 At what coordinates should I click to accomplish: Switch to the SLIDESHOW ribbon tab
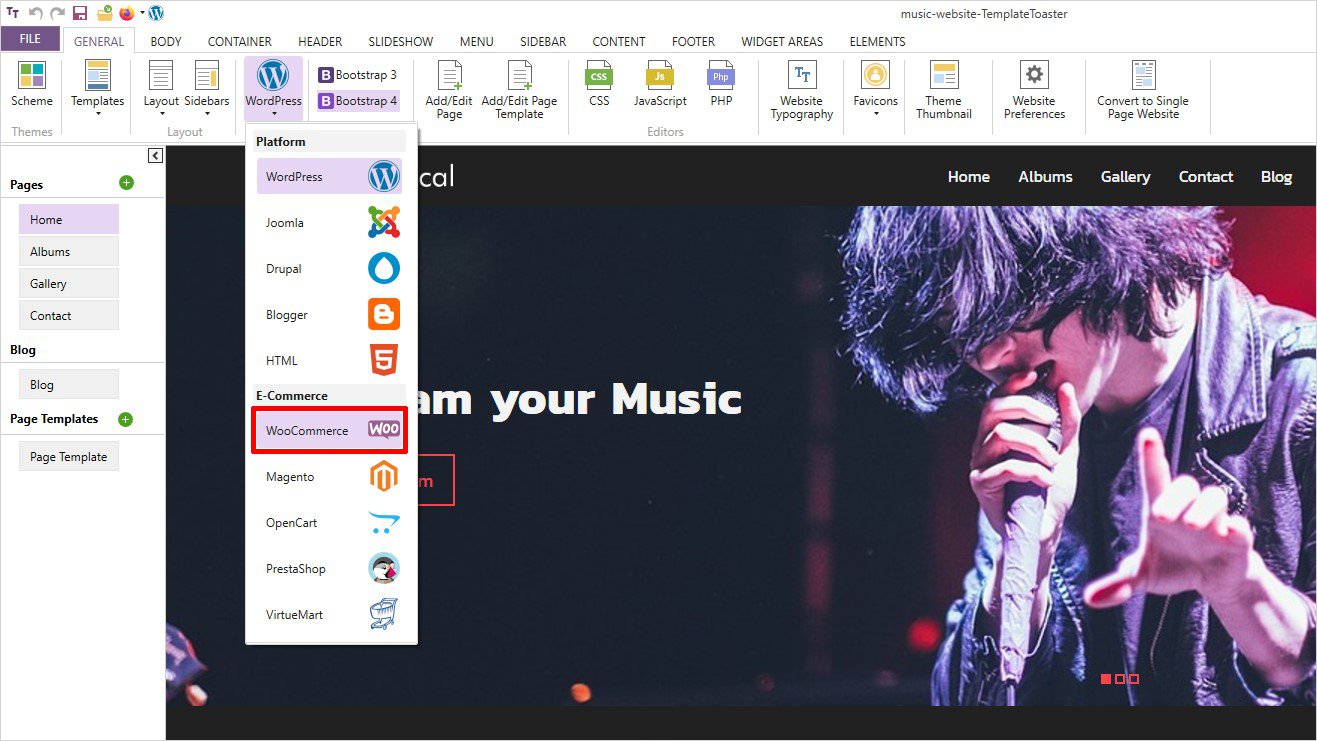pos(400,42)
